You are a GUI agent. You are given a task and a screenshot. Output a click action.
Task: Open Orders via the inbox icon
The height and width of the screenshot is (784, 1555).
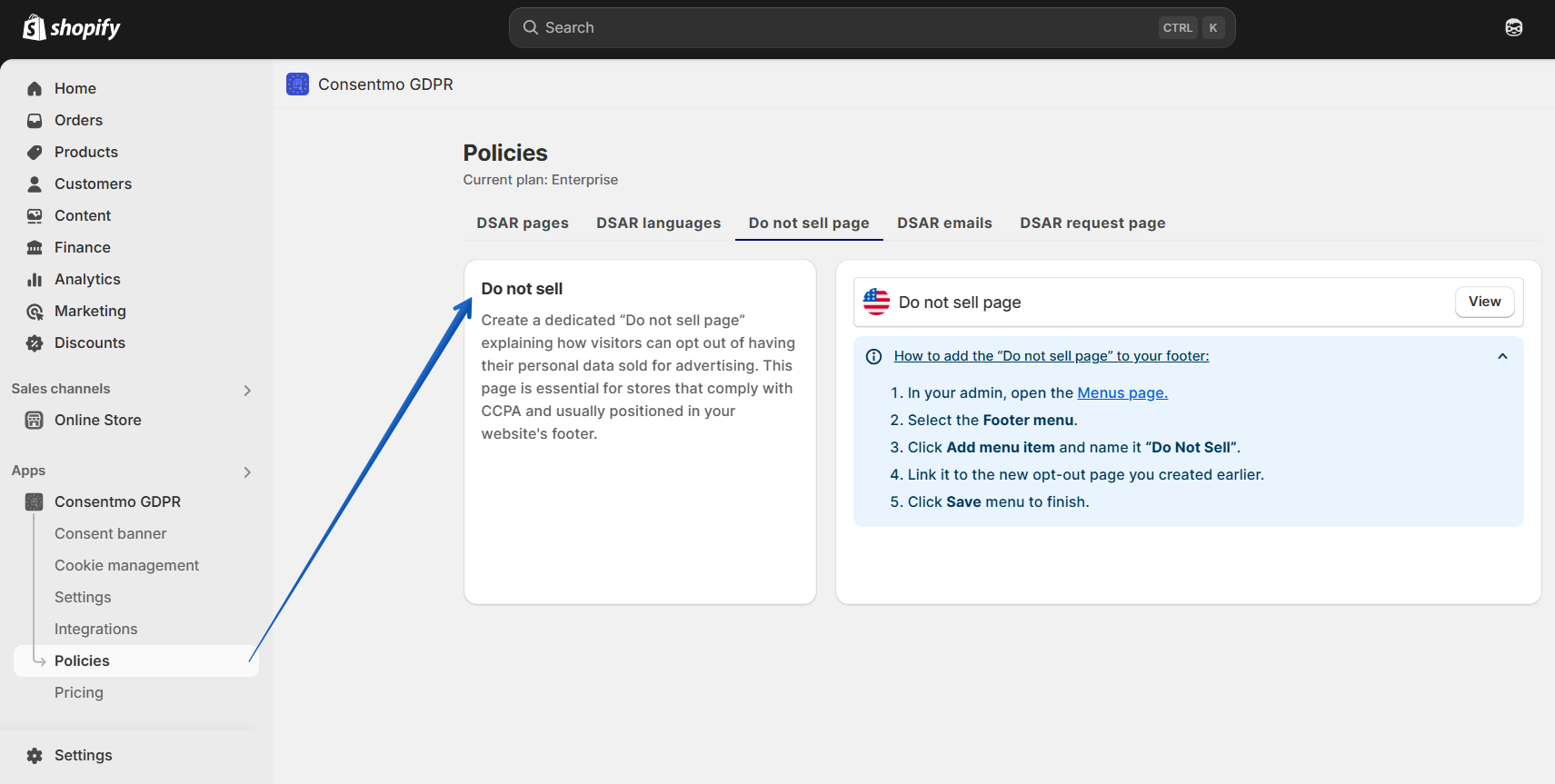[x=35, y=120]
